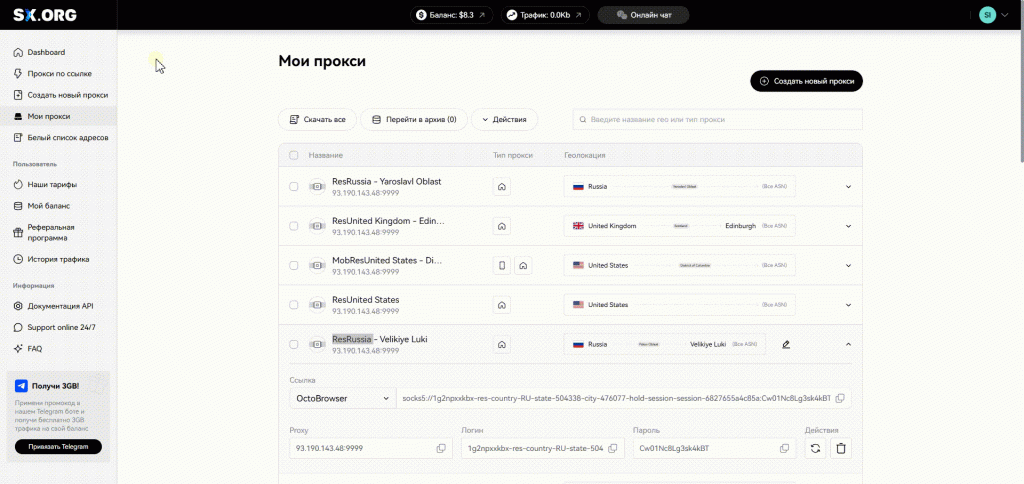Click residential home icon in Yaroslavl row
This screenshot has height=484, width=1024.
coord(502,187)
